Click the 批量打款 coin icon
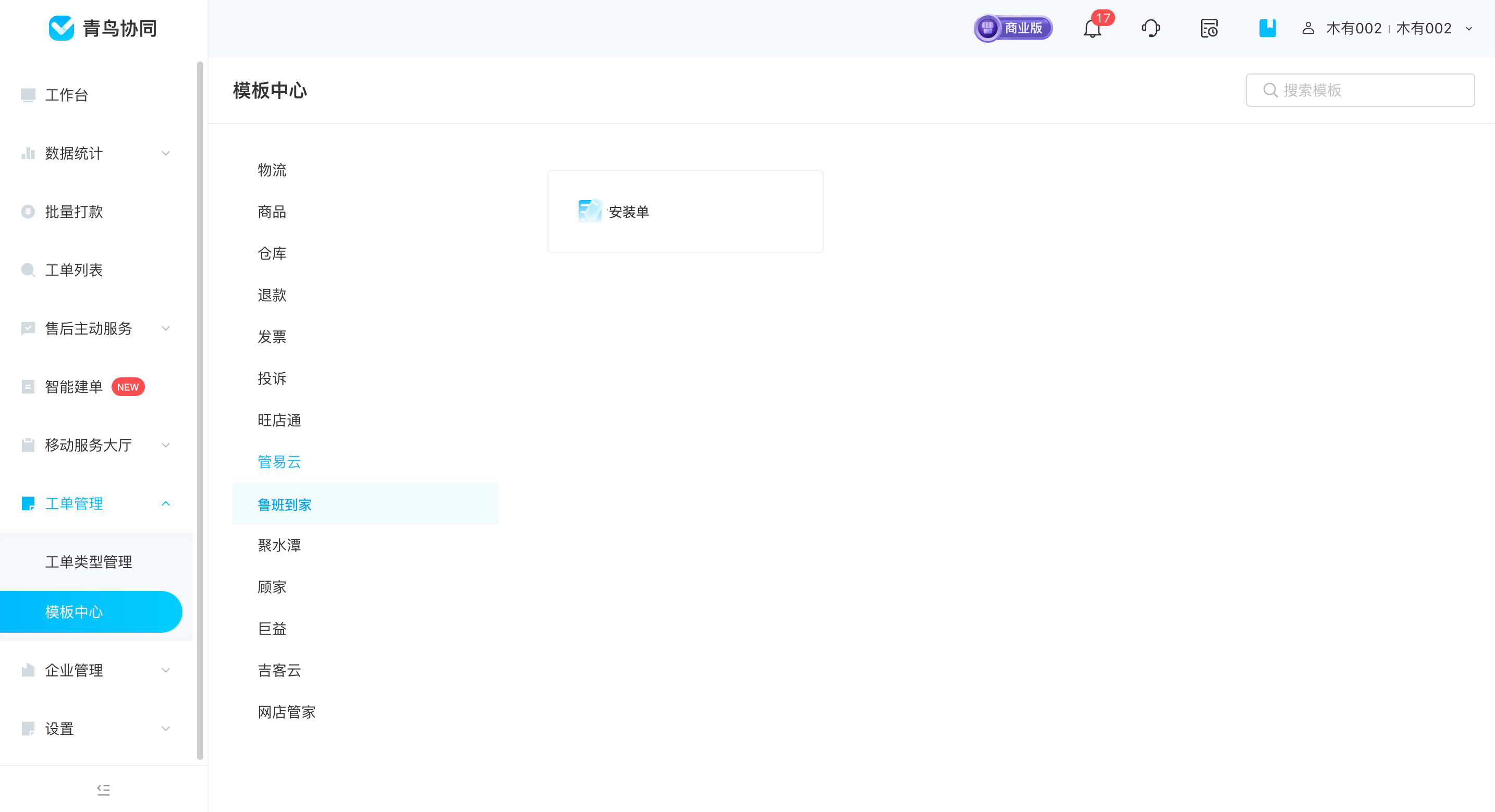Viewport: 1495px width, 812px height. pyautogui.click(x=28, y=211)
